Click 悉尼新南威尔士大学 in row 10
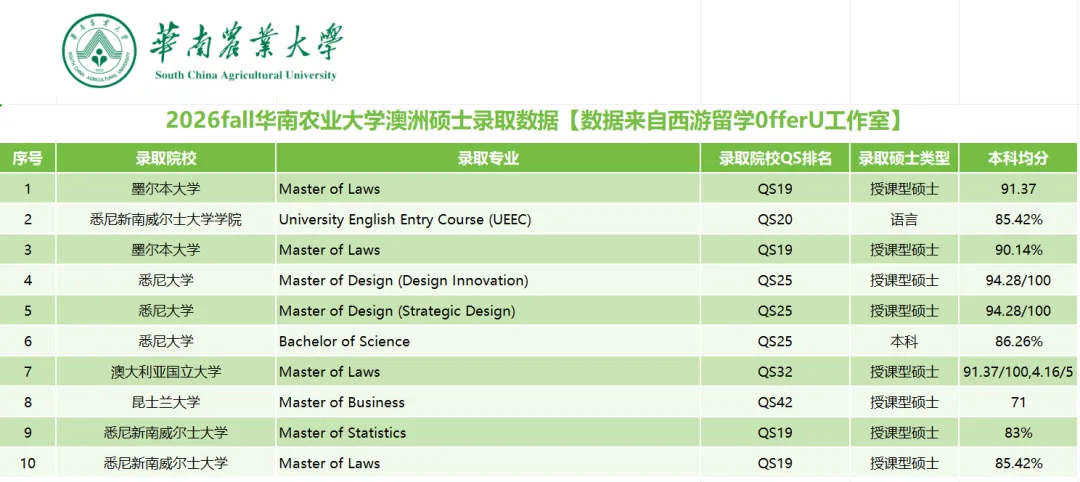 (166, 463)
